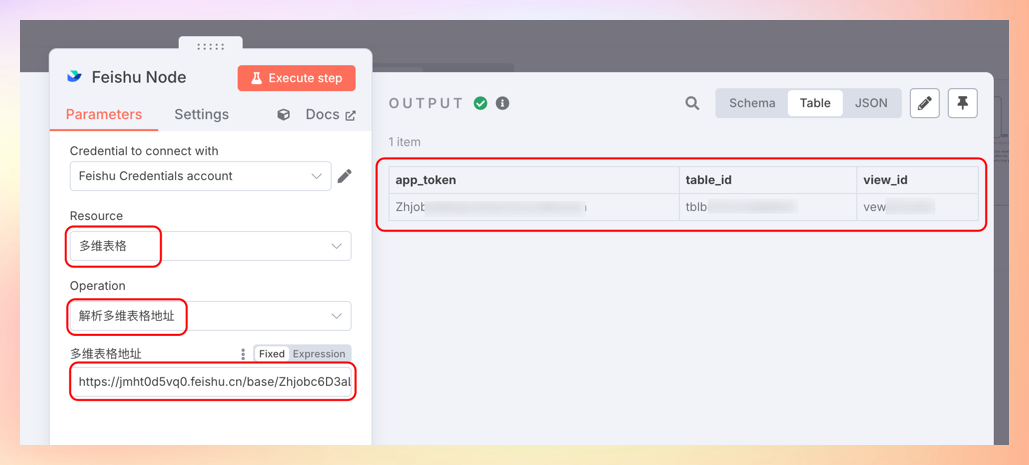Click the table_id column header
The width and height of the screenshot is (1029, 465).
click(x=768, y=180)
